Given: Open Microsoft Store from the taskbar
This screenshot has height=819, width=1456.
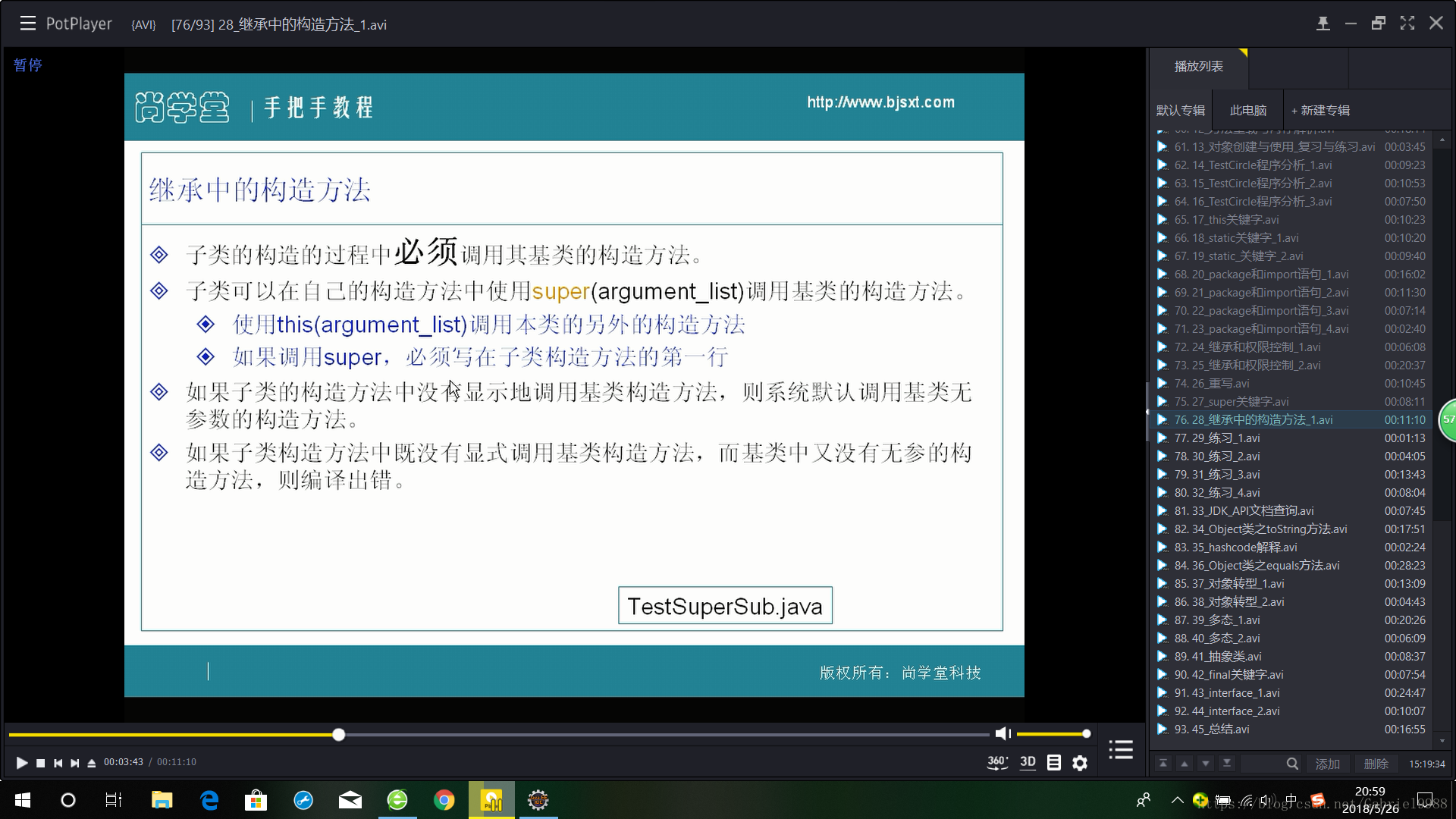Looking at the screenshot, I should click(x=256, y=801).
